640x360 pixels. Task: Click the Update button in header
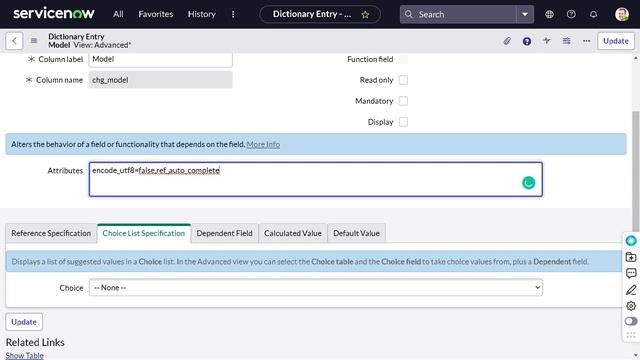tap(616, 41)
